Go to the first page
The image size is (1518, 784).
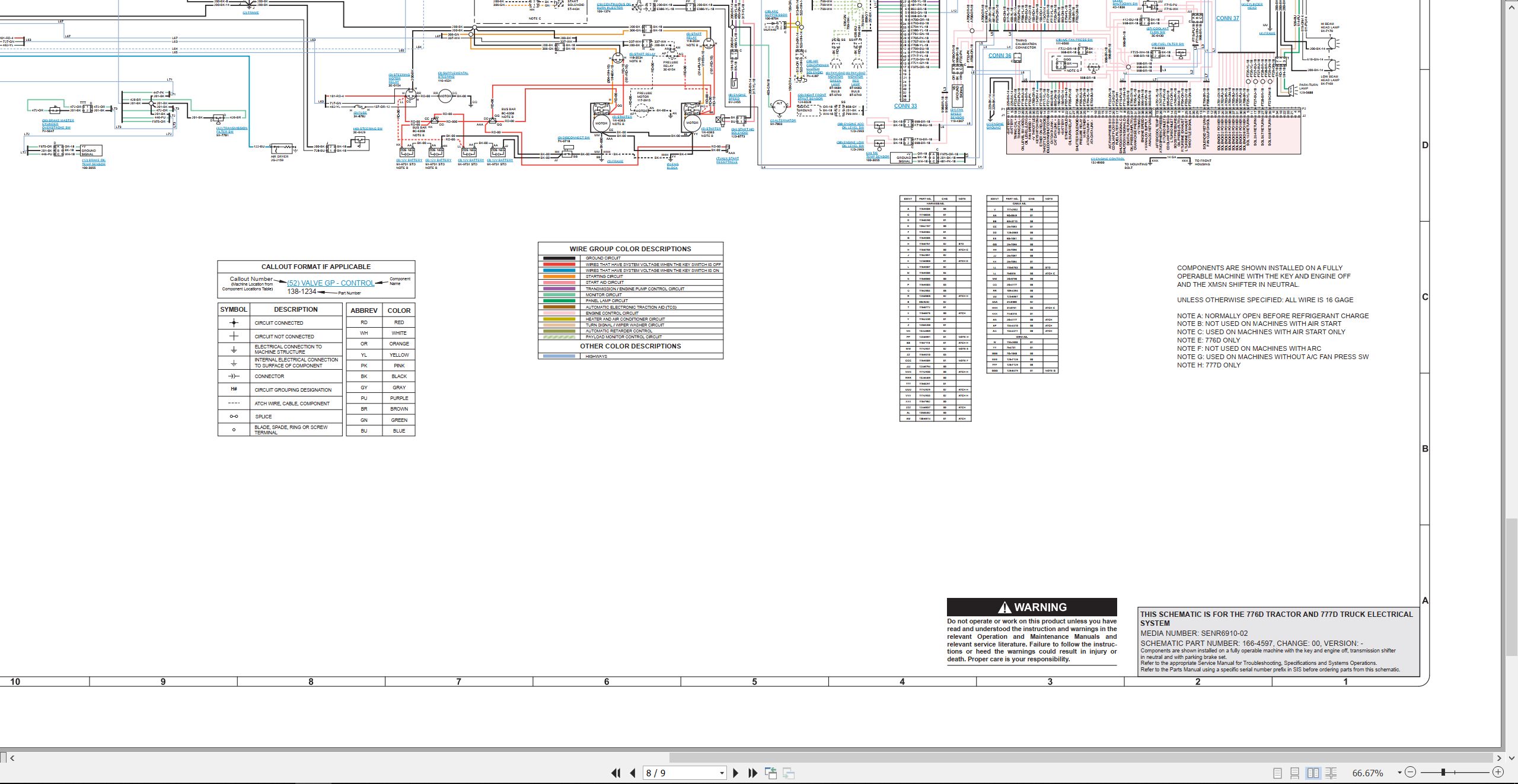tap(616, 773)
